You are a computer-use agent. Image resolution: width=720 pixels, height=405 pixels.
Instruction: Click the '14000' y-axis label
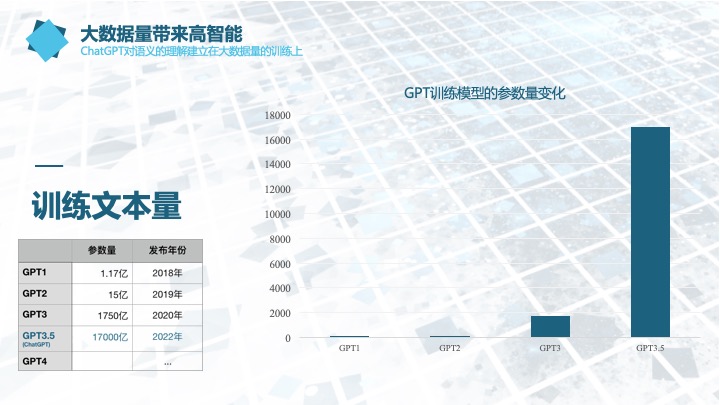(x=277, y=164)
